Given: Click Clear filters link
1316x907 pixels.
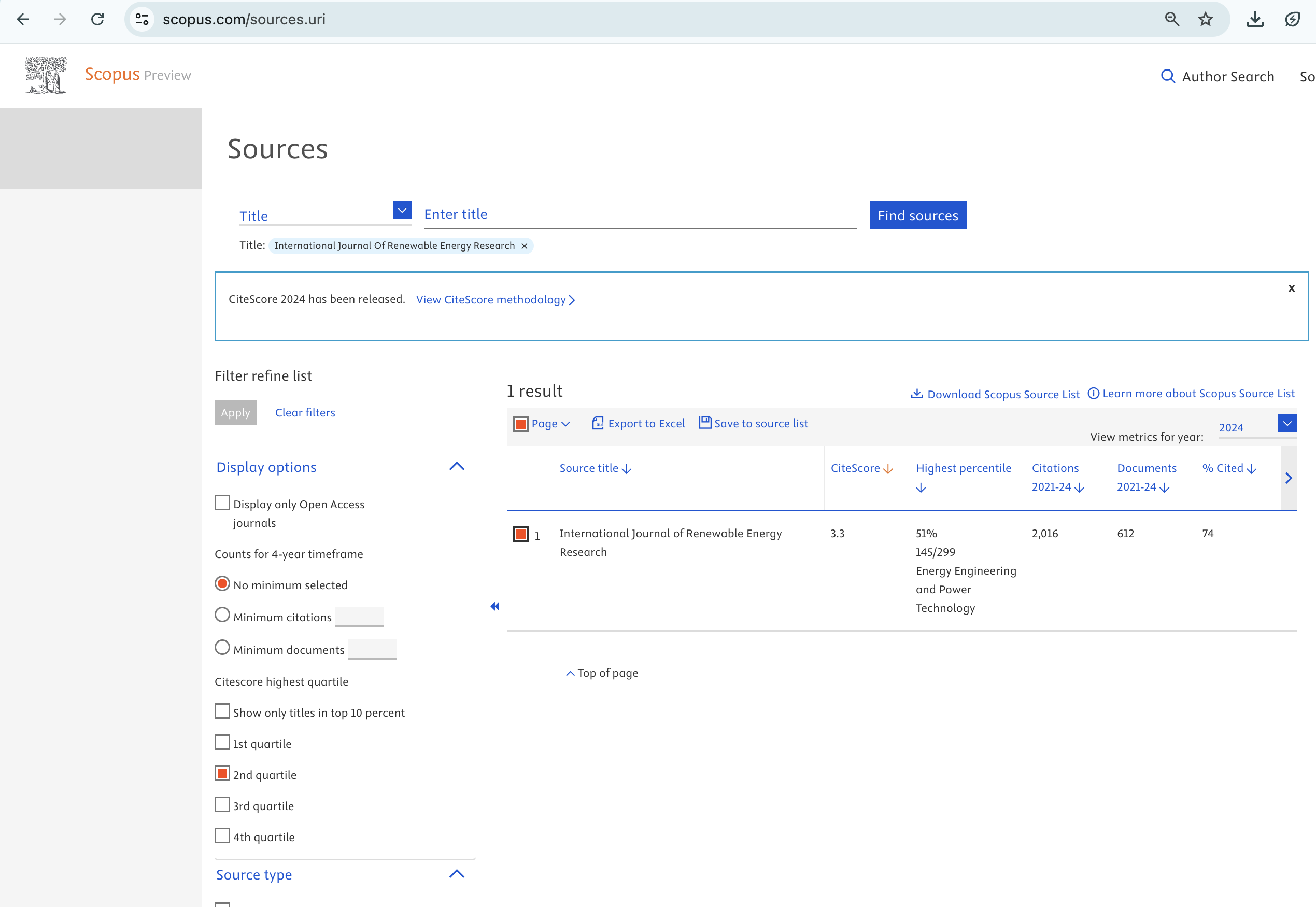Looking at the screenshot, I should pos(305,413).
